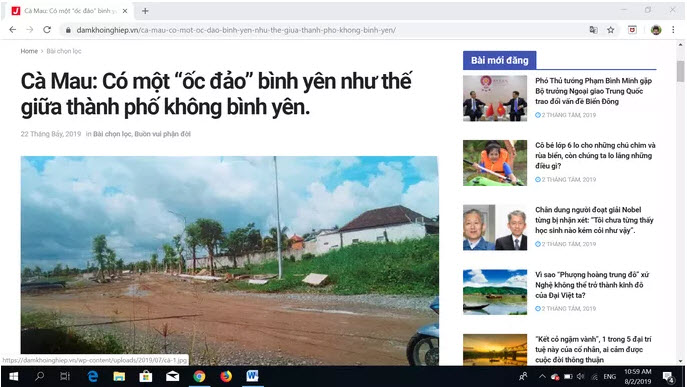Select the Bài mới đăng tab heading
687x387 pixels.
click(x=499, y=60)
